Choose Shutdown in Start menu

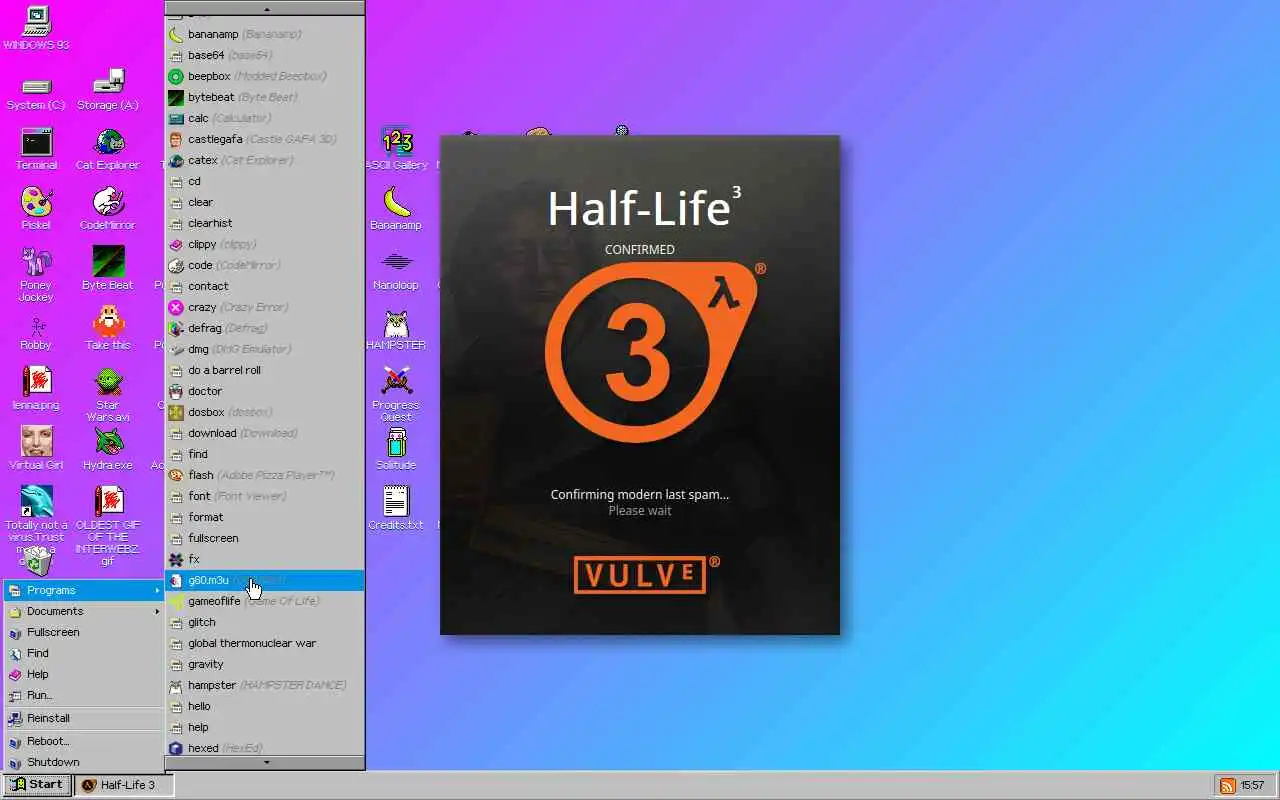click(84, 762)
